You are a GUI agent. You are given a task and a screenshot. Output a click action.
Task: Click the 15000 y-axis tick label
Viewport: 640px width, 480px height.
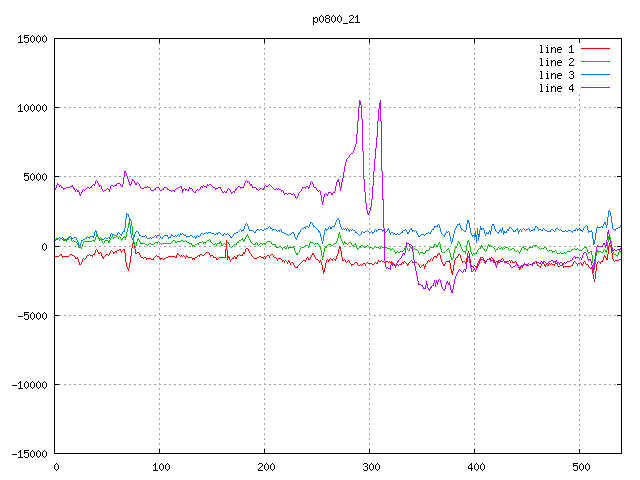[31, 39]
